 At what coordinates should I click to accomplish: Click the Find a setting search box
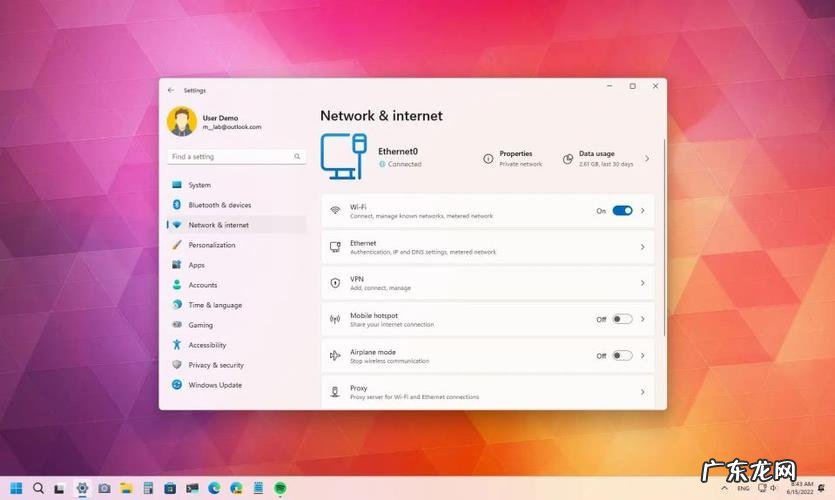click(x=236, y=157)
